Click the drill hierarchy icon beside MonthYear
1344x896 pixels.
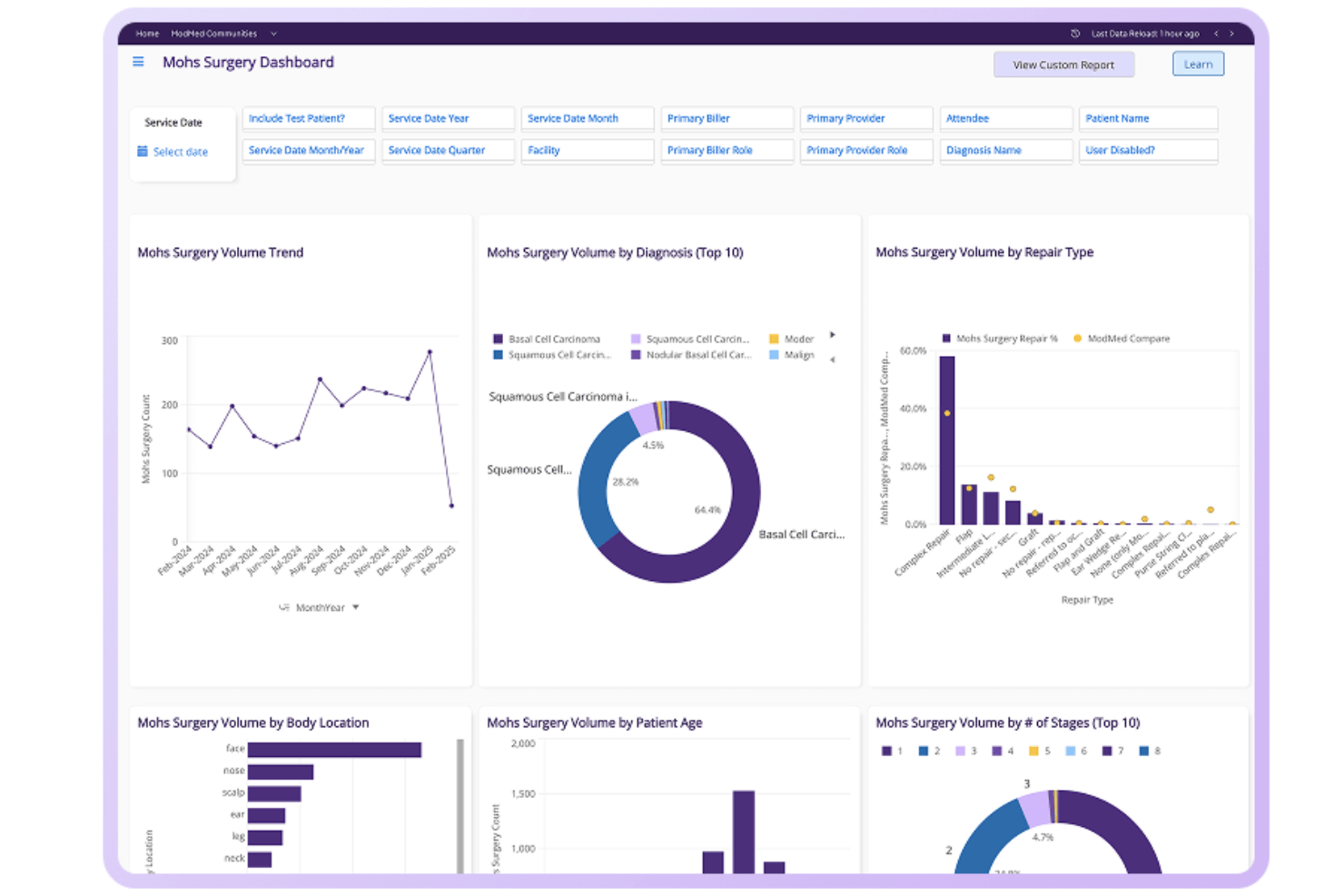click(x=284, y=607)
